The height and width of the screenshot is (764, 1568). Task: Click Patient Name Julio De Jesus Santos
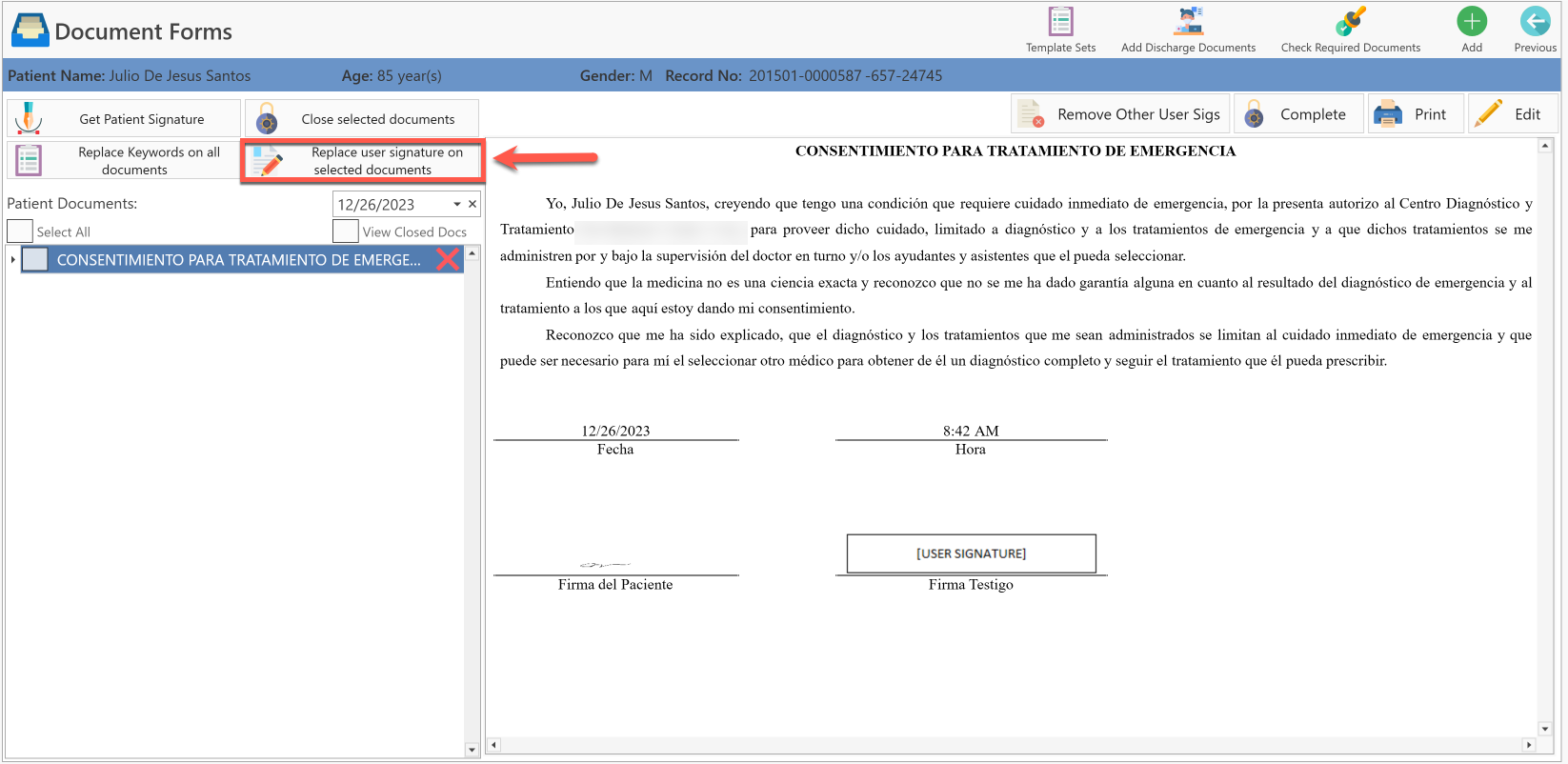click(129, 75)
